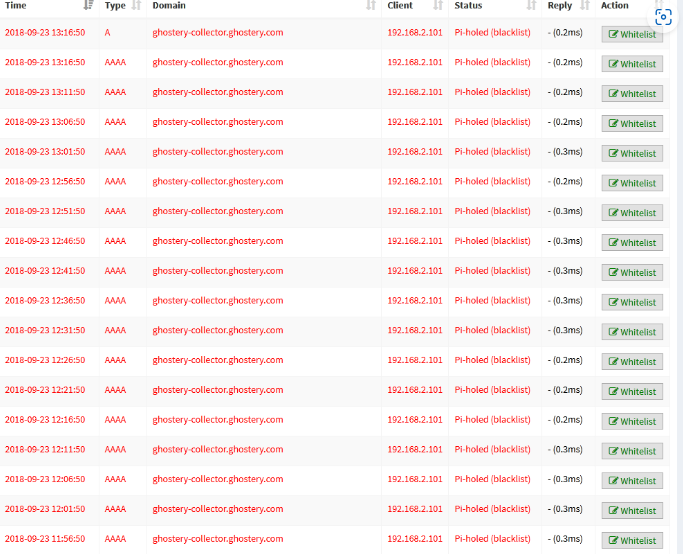
Task: Click the screen capture lens icon
Action: coord(663,17)
